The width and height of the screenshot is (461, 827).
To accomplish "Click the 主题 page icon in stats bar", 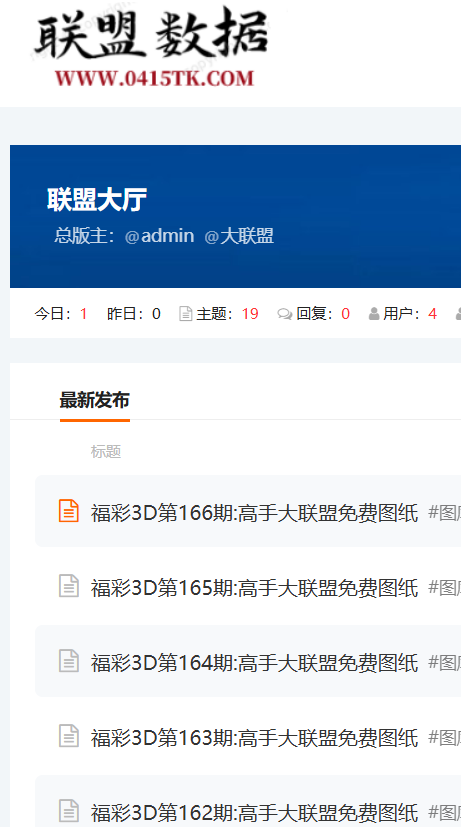I will (186, 314).
